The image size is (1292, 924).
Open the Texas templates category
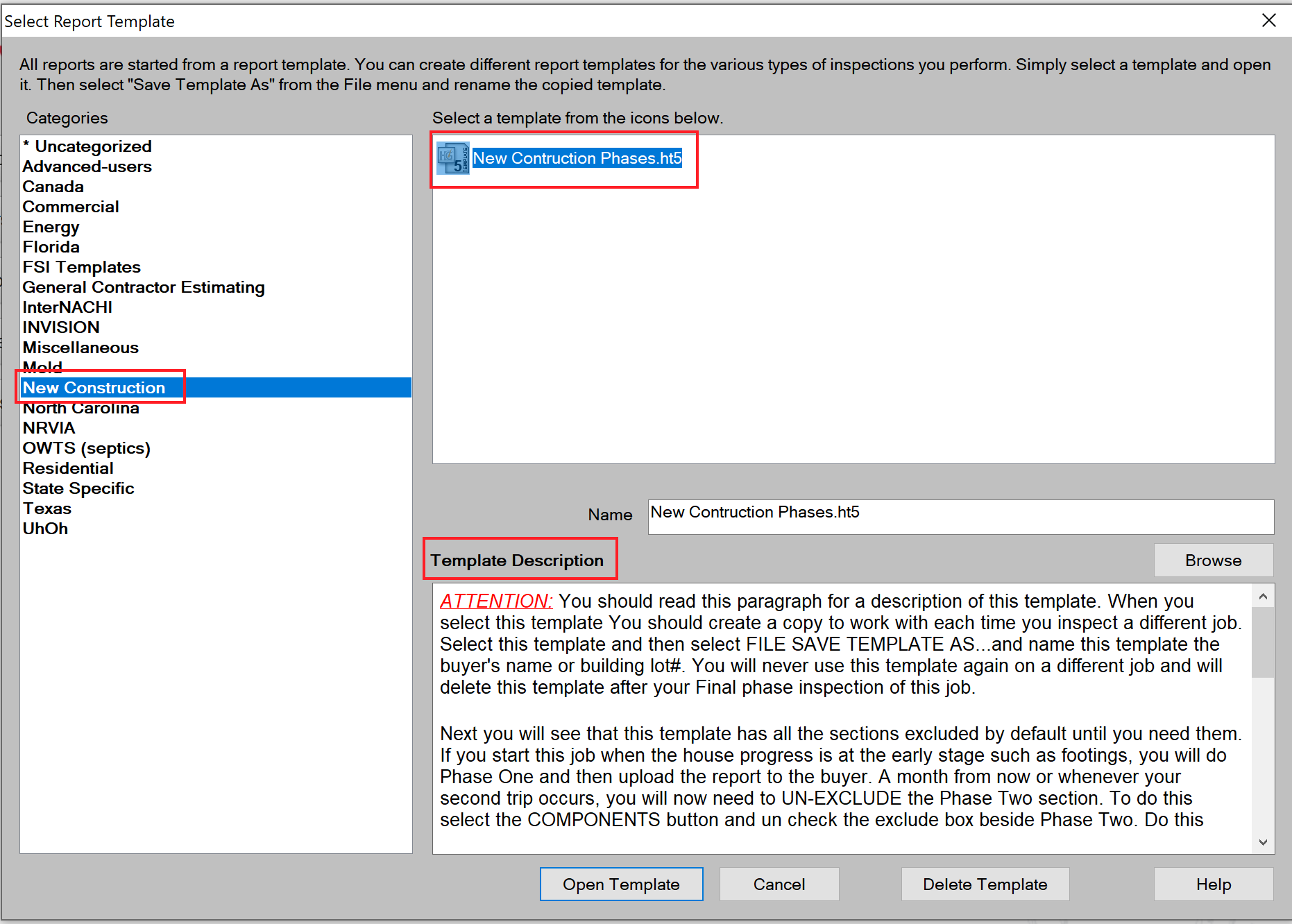(47, 508)
